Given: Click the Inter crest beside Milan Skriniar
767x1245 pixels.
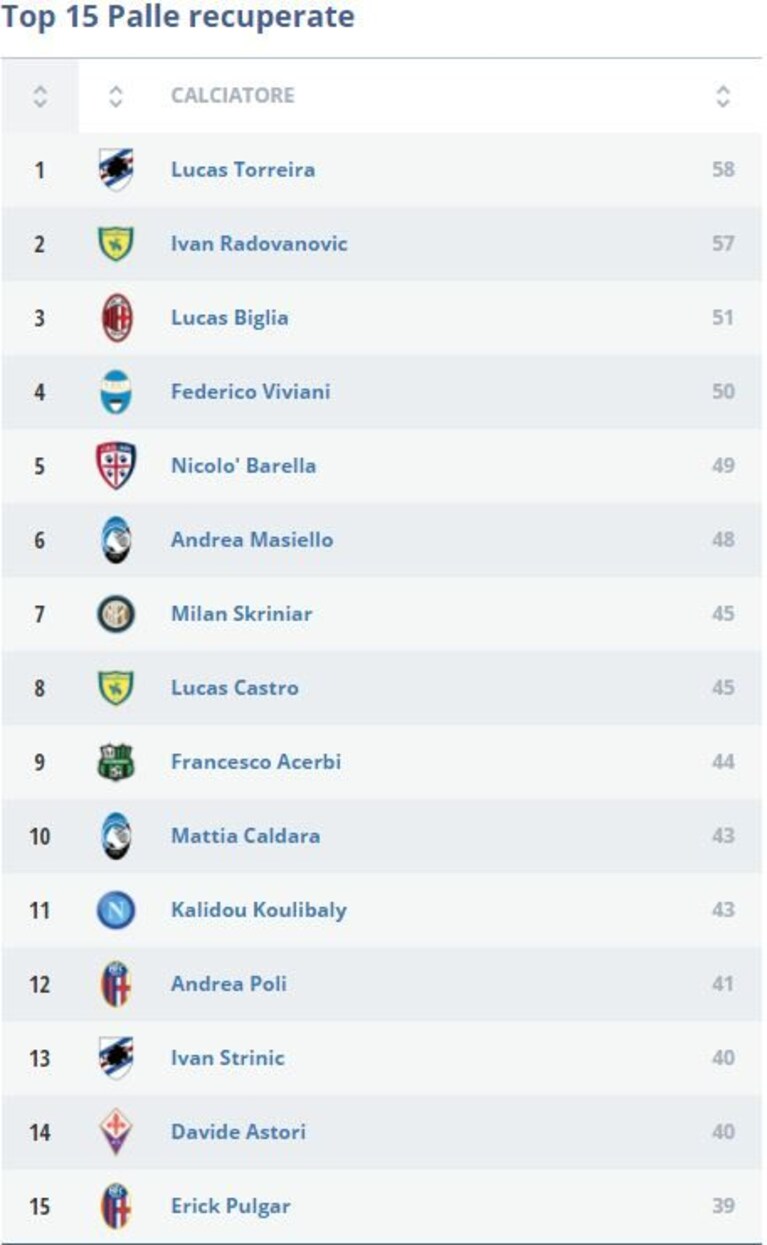Looking at the screenshot, I should pyautogui.click(x=116, y=613).
